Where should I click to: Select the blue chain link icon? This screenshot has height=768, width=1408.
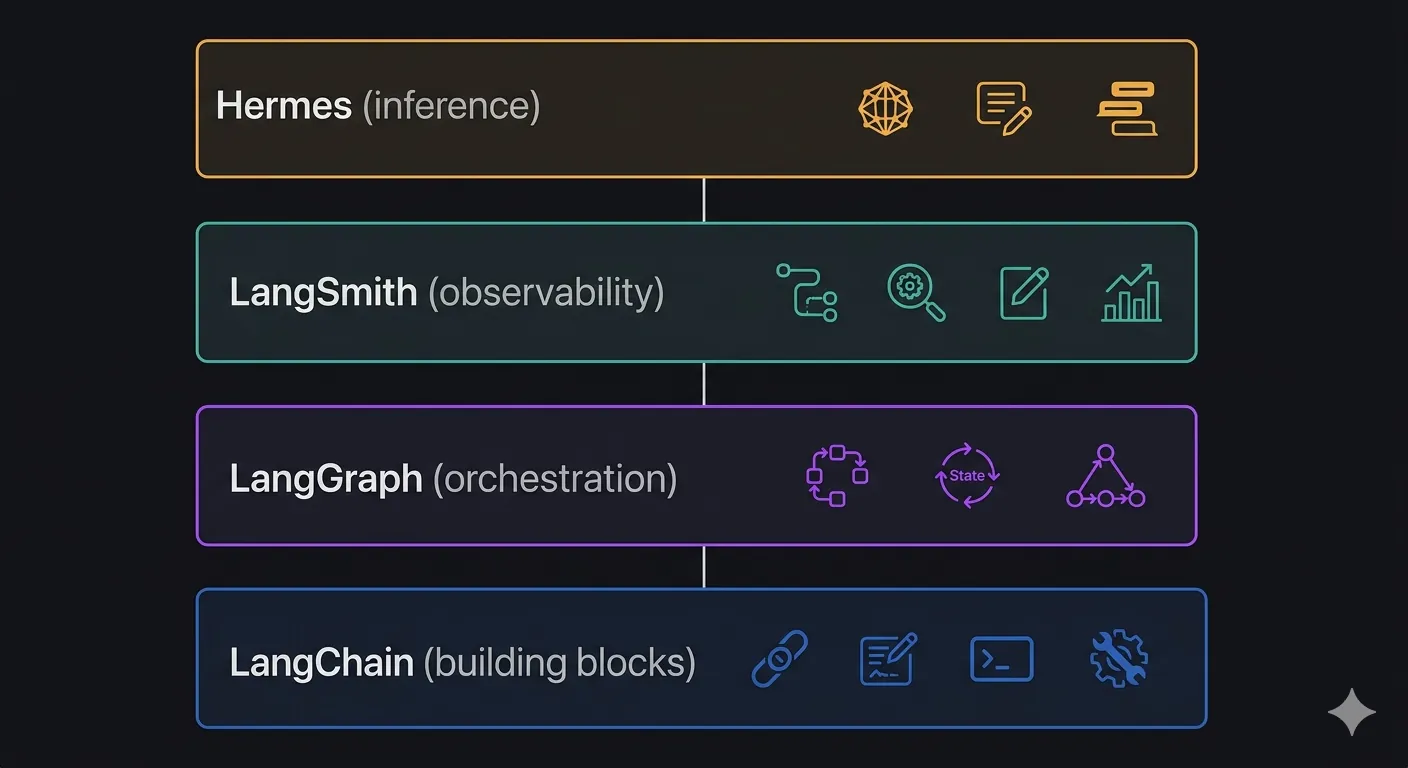779,659
